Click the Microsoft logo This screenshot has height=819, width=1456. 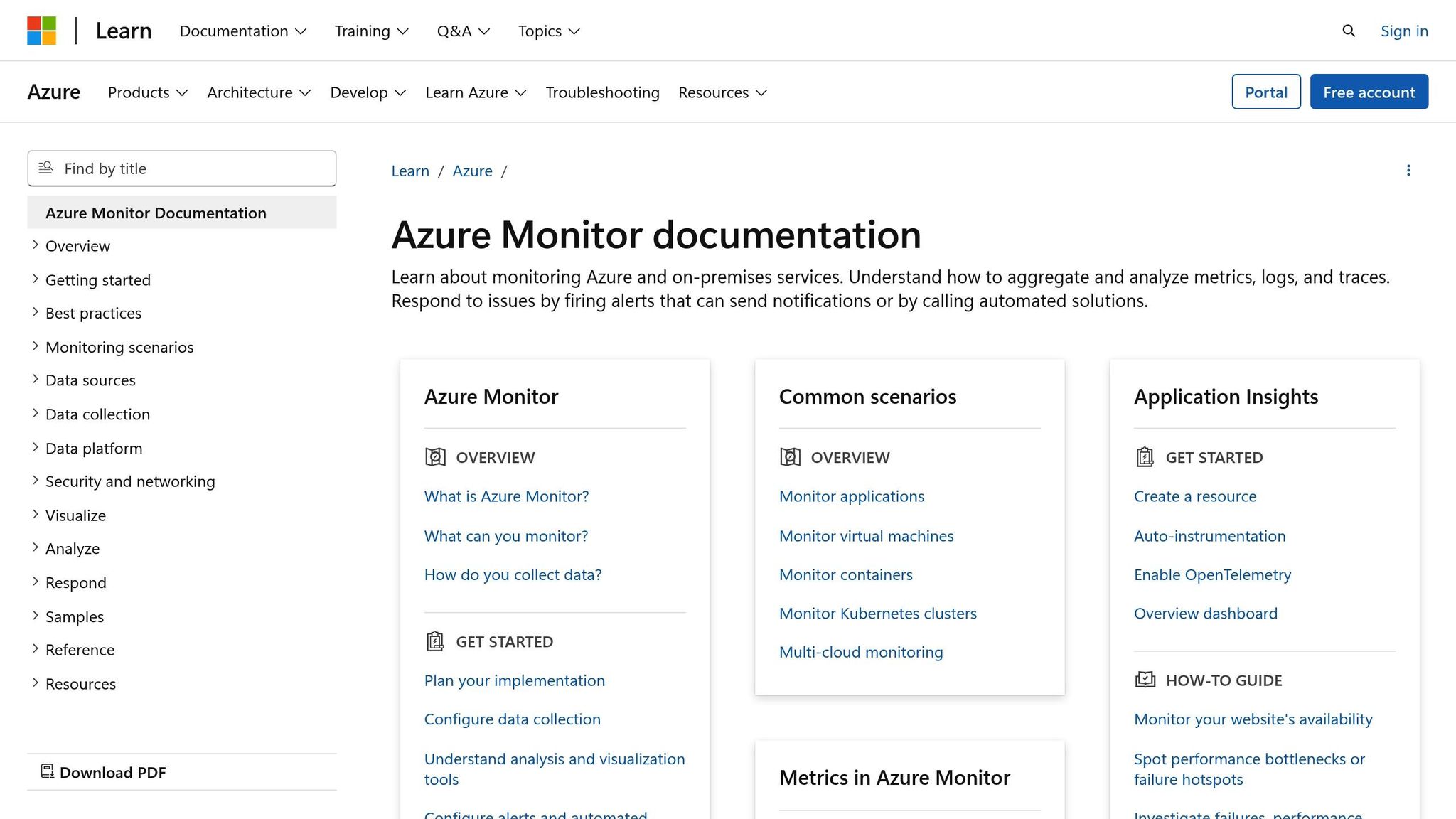[x=41, y=30]
